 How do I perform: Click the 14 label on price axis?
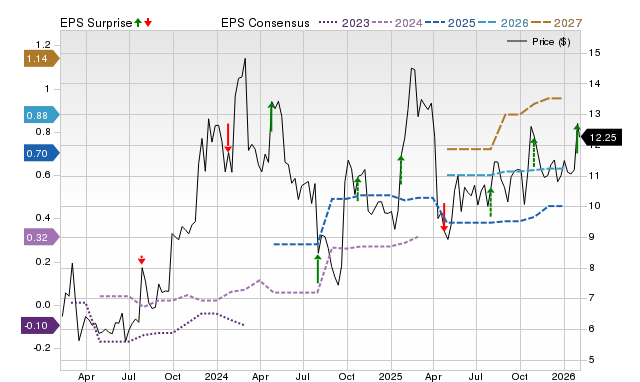(594, 84)
